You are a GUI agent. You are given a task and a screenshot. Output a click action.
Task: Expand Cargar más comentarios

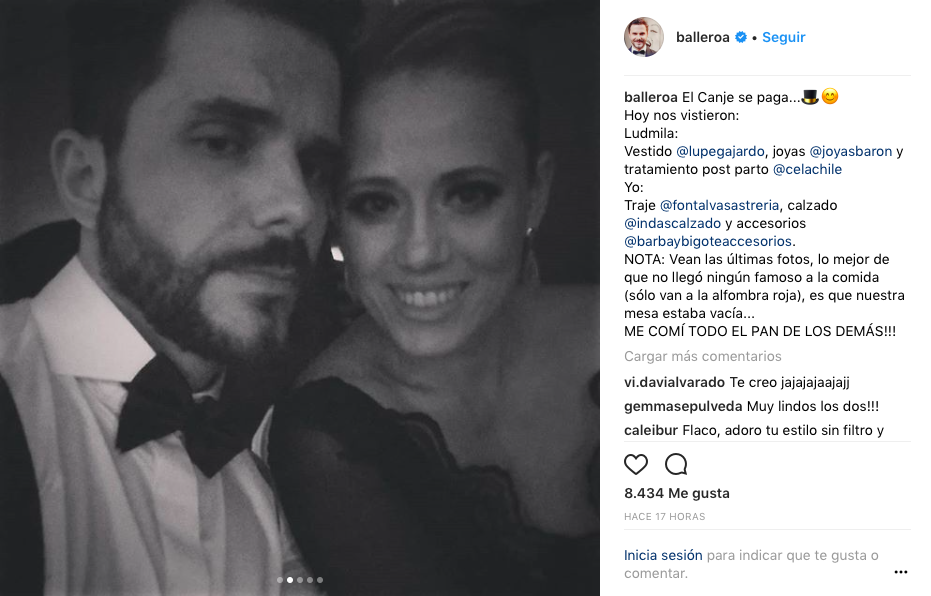702,356
